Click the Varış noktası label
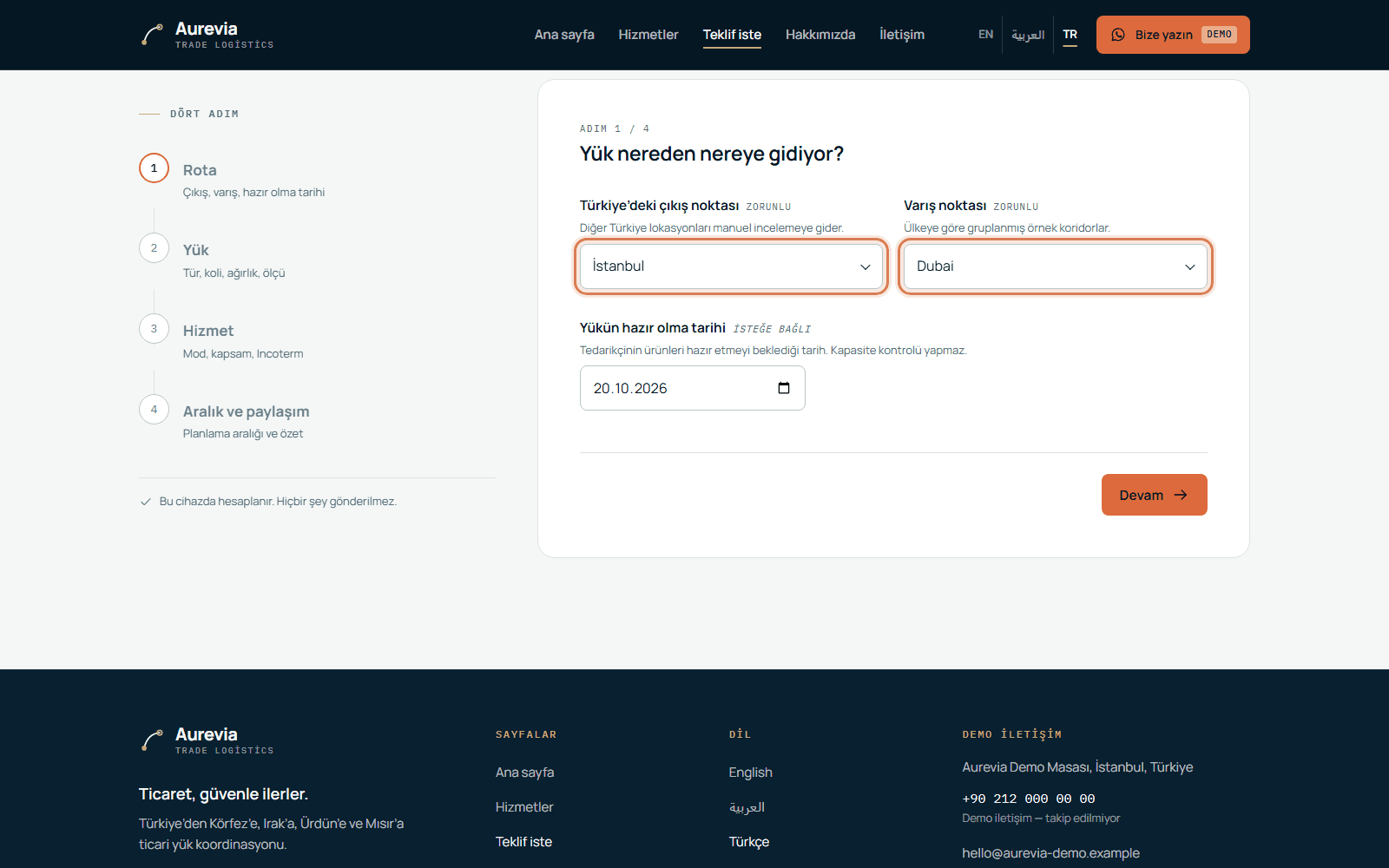The width and height of the screenshot is (1389, 868). click(x=945, y=206)
